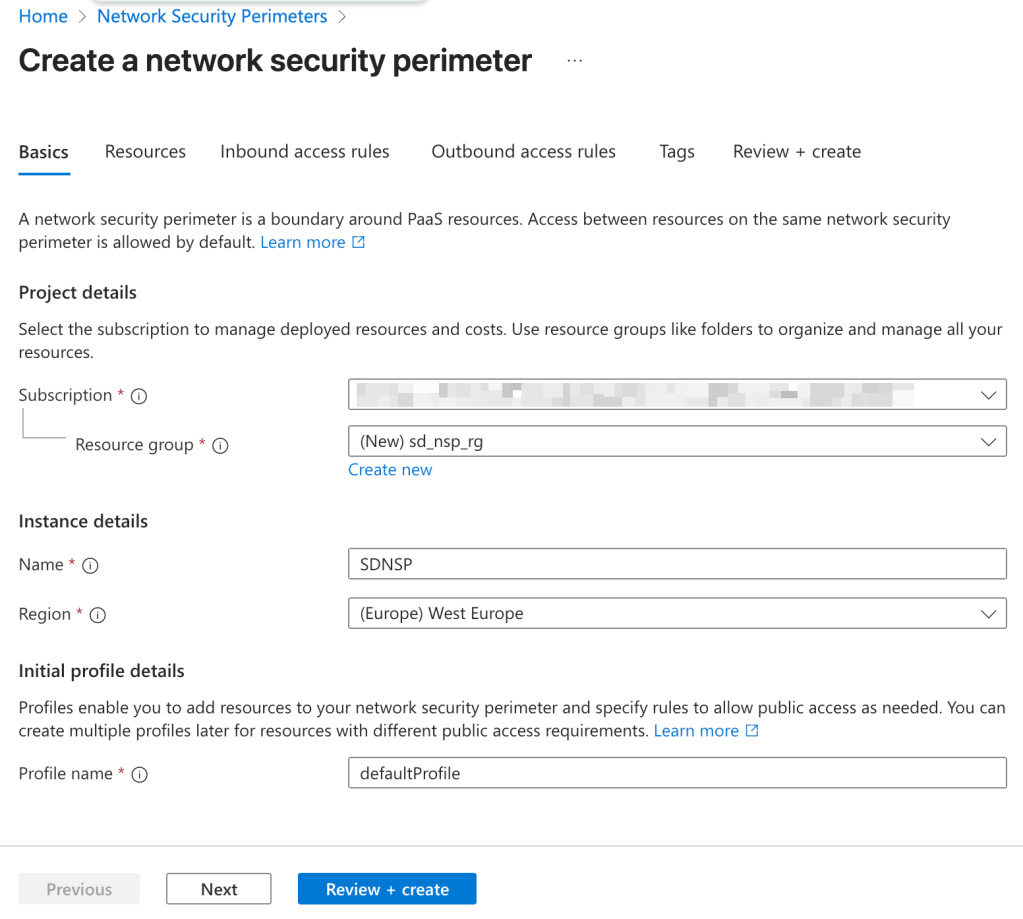The width and height of the screenshot is (1023, 919).
Task: Click the Profile name input field
Action: (677, 773)
